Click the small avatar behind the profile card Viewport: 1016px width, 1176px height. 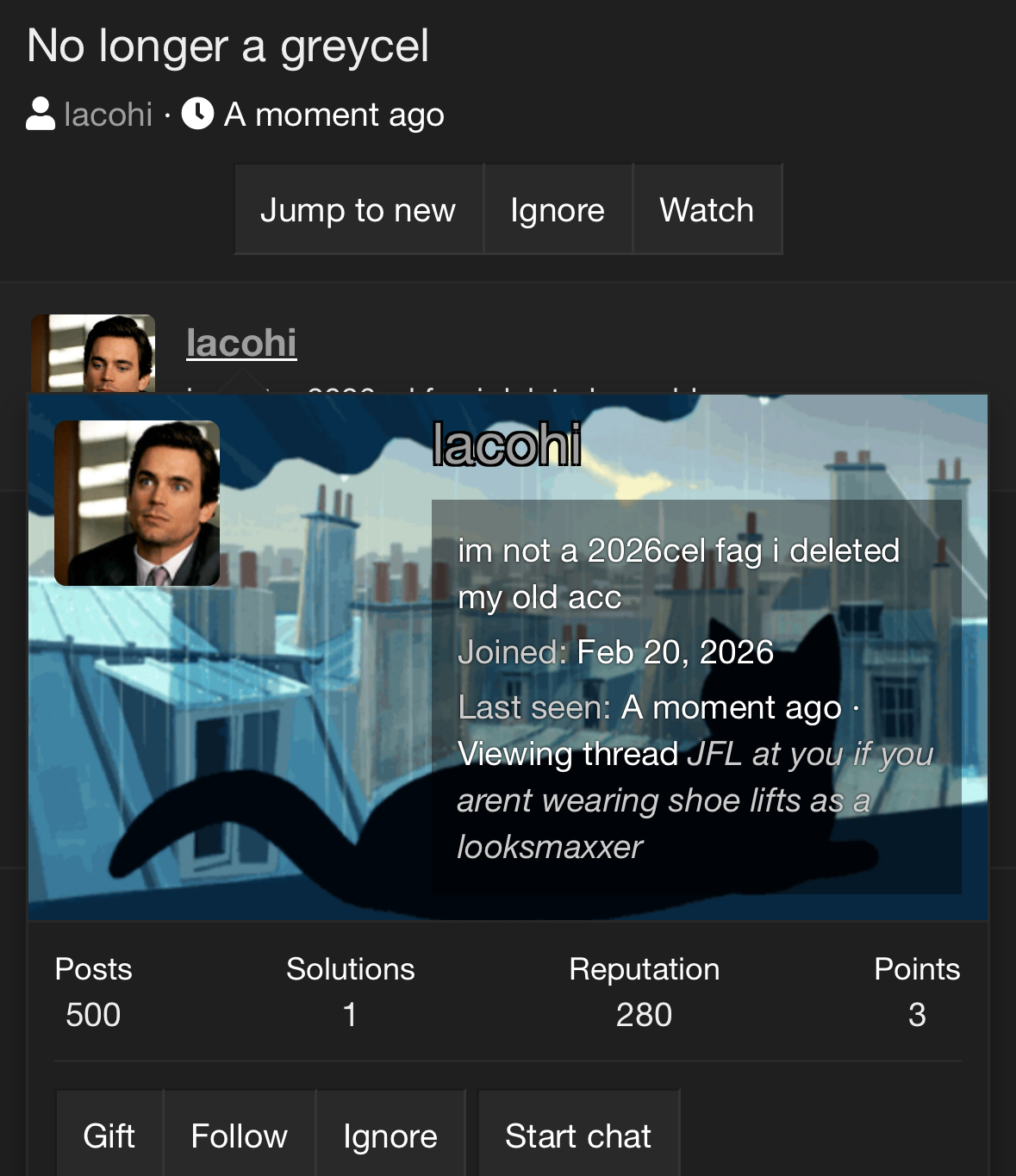click(93, 354)
